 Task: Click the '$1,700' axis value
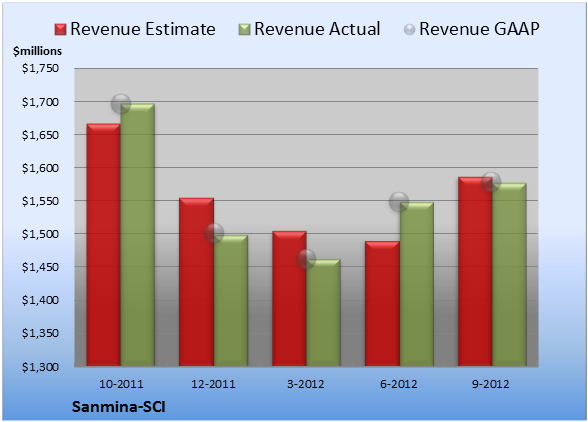point(40,102)
